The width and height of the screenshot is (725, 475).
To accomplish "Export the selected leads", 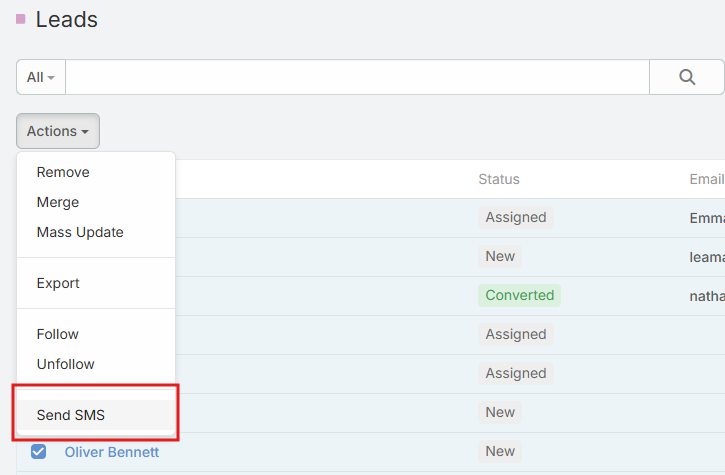I will [58, 283].
